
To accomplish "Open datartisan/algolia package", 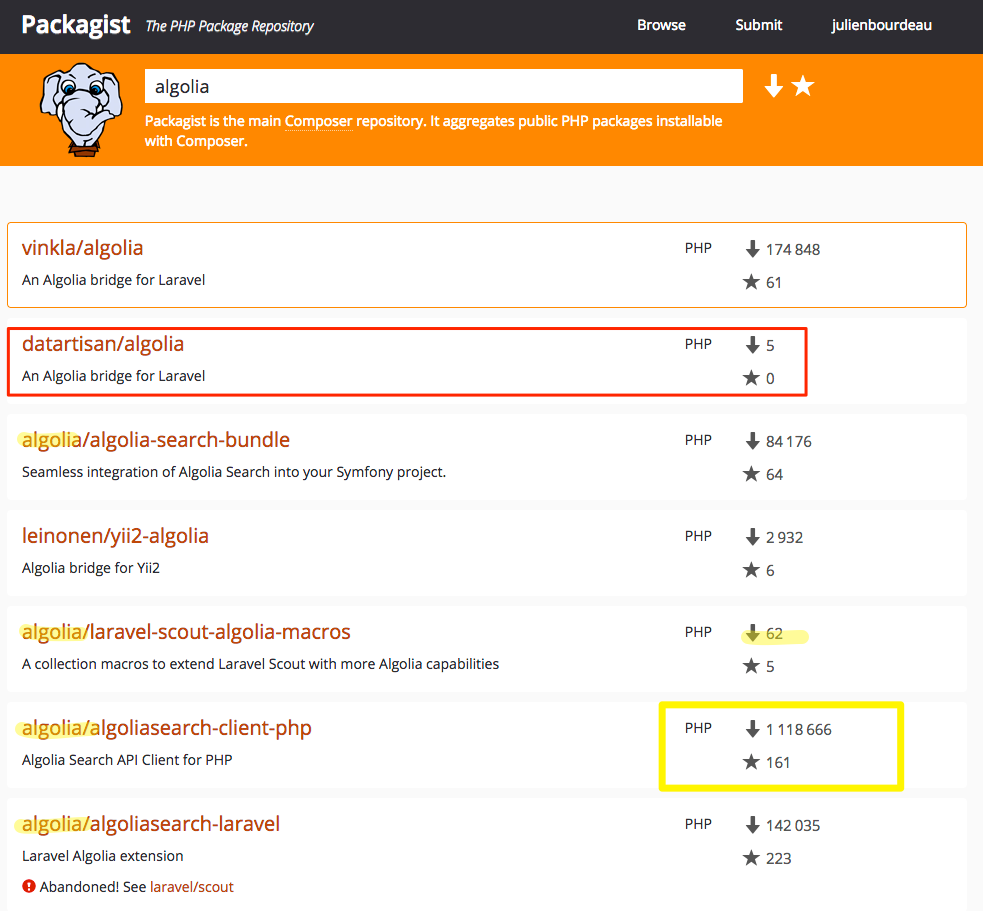I will 103,344.
